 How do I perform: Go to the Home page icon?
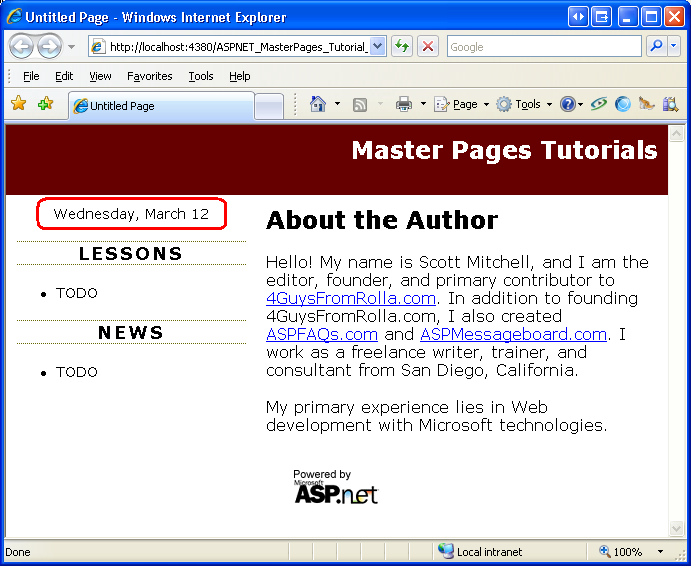(318, 104)
